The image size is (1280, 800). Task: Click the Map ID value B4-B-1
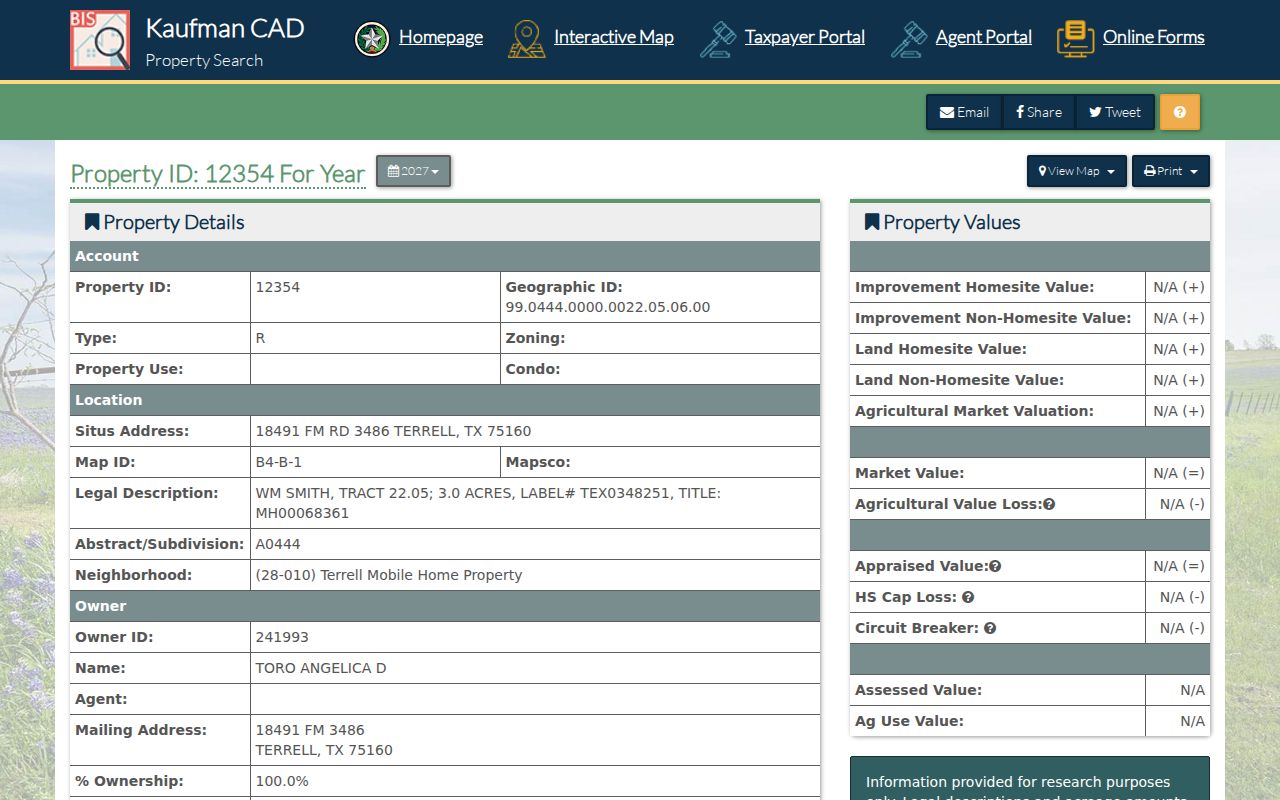[x=279, y=462]
